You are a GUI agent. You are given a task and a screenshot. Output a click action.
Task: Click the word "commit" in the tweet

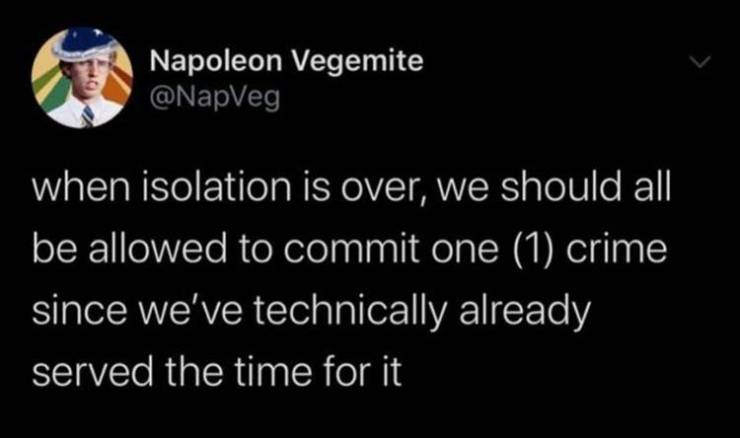click(x=352, y=249)
